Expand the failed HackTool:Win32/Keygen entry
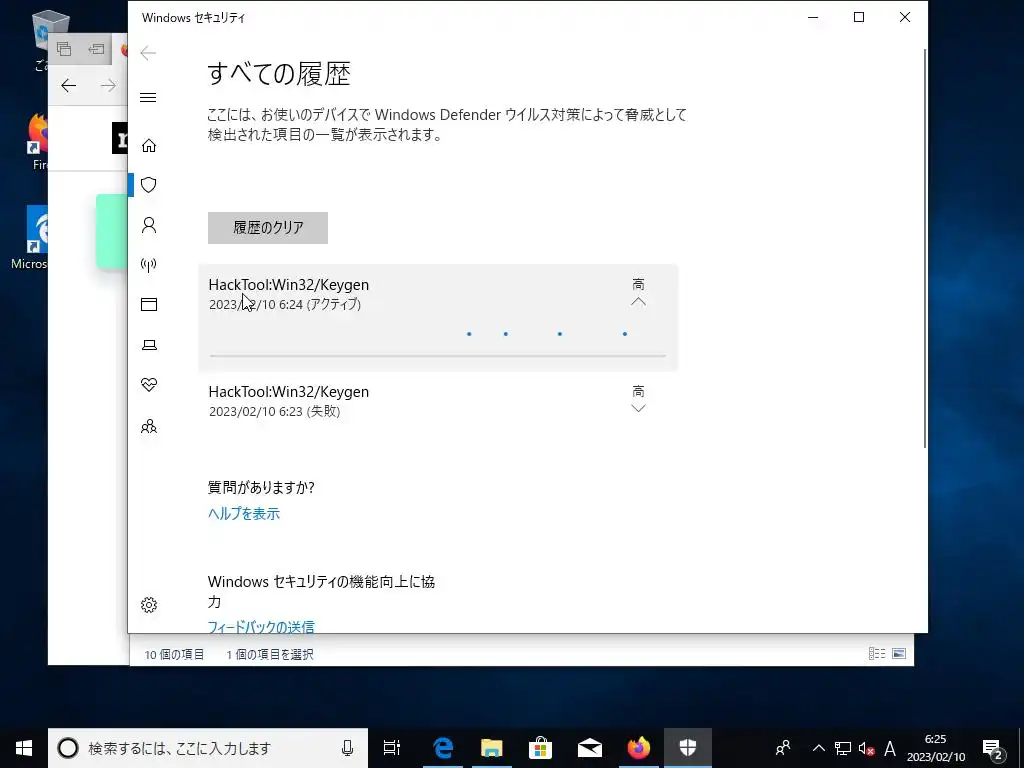The width and height of the screenshot is (1024, 768). click(638, 408)
